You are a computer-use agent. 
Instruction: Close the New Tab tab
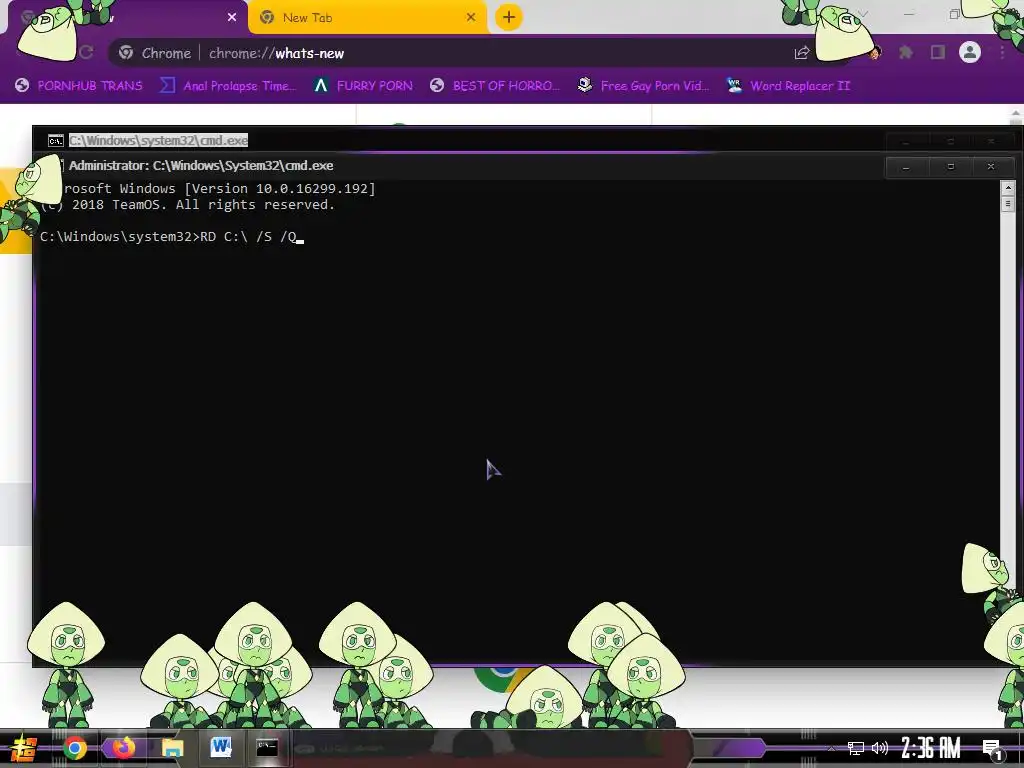[471, 18]
